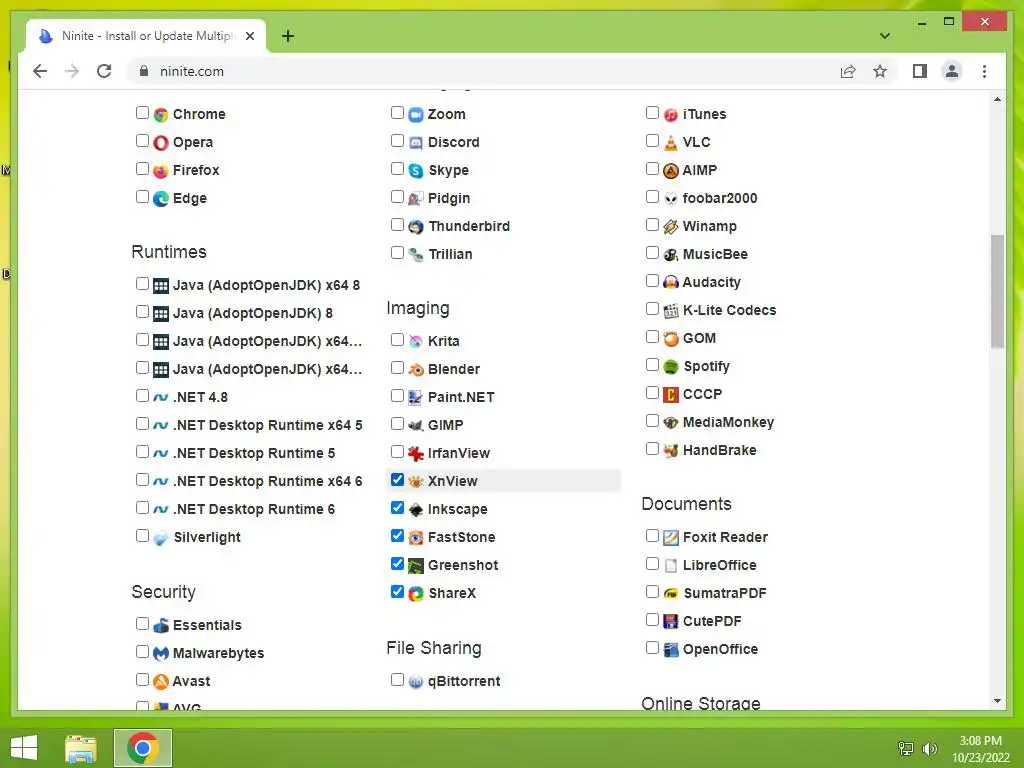This screenshot has width=1024, height=768.
Task: Click the Discord app icon
Action: [x=416, y=142]
